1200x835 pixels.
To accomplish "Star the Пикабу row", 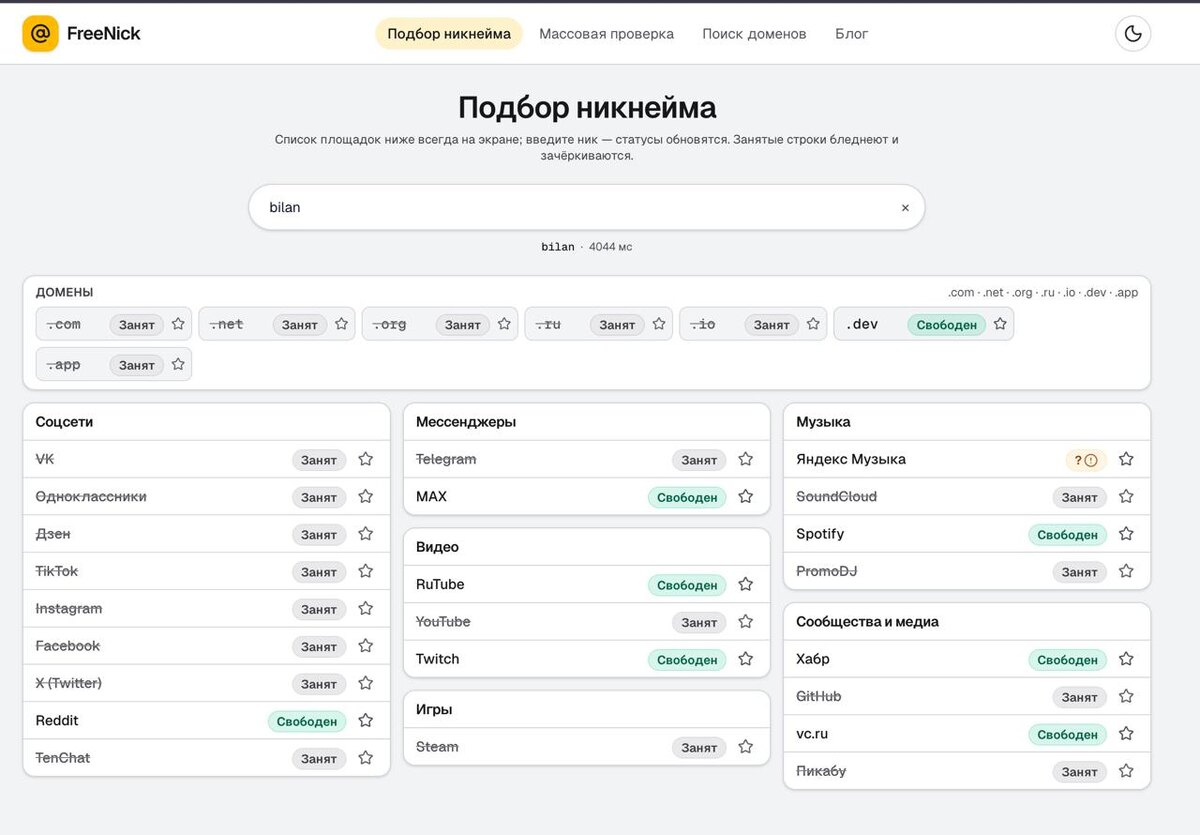I will [1126, 771].
